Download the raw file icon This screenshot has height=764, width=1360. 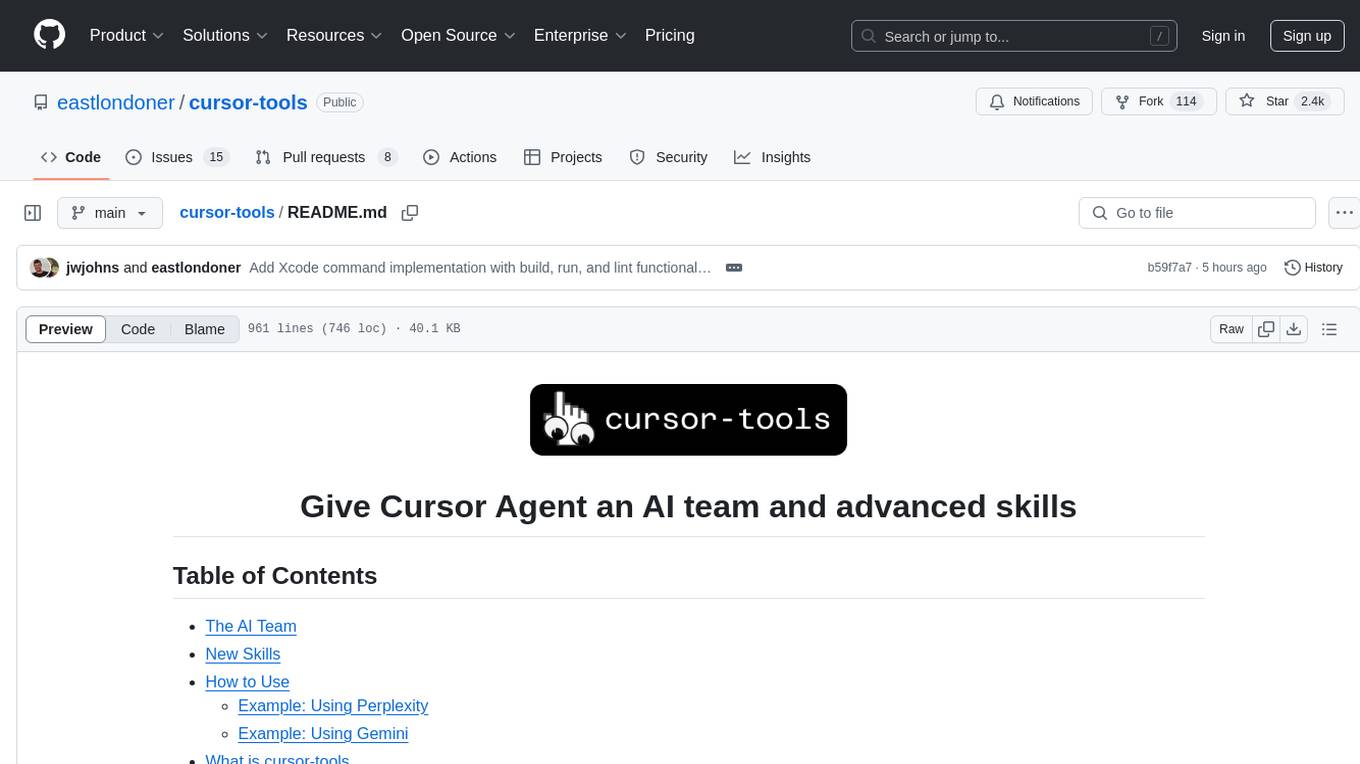1293,329
